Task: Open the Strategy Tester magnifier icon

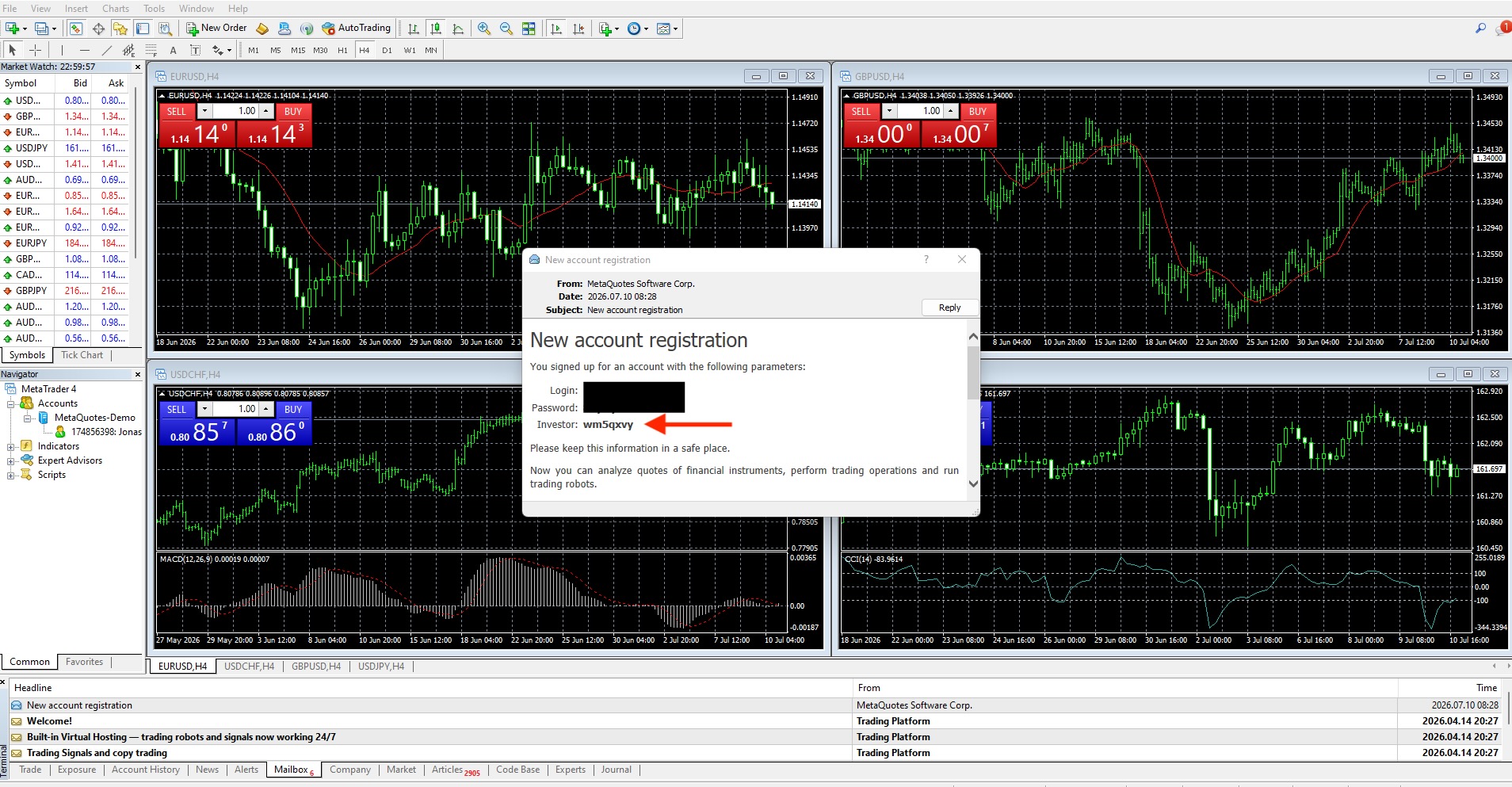Action: tap(165, 29)
